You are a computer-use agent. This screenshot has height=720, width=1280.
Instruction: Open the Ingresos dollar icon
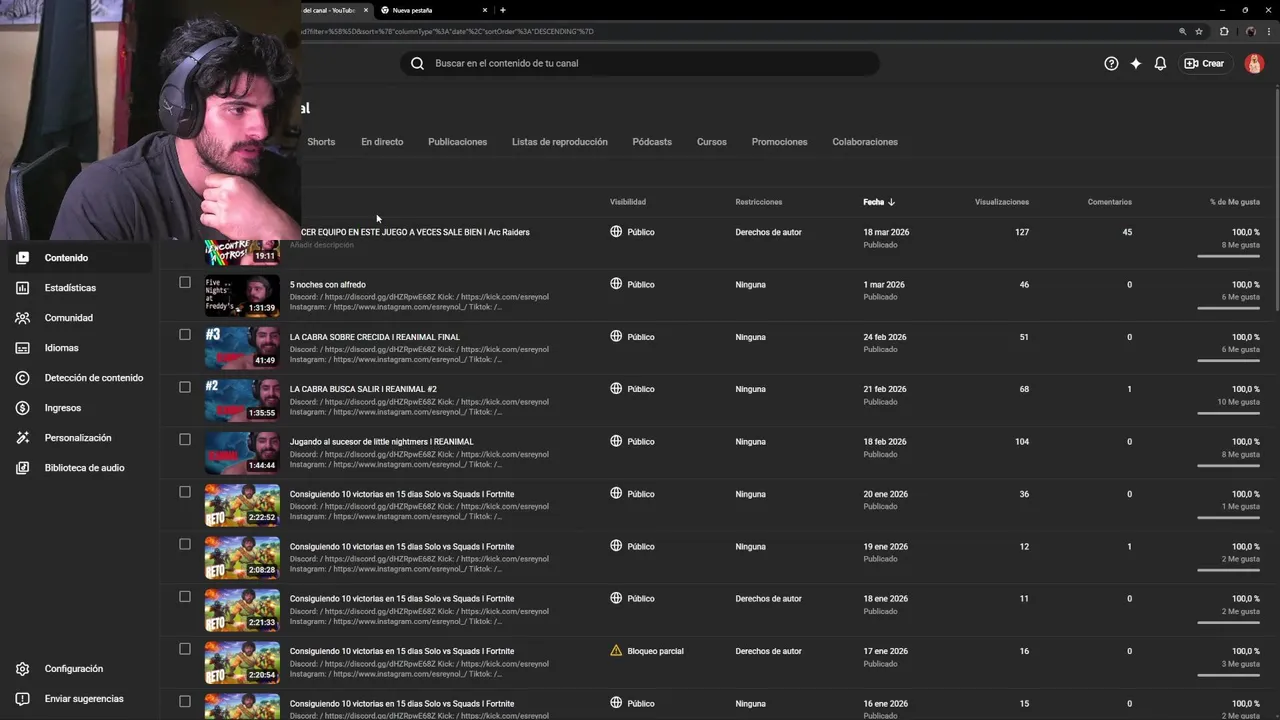coord(22,408)
